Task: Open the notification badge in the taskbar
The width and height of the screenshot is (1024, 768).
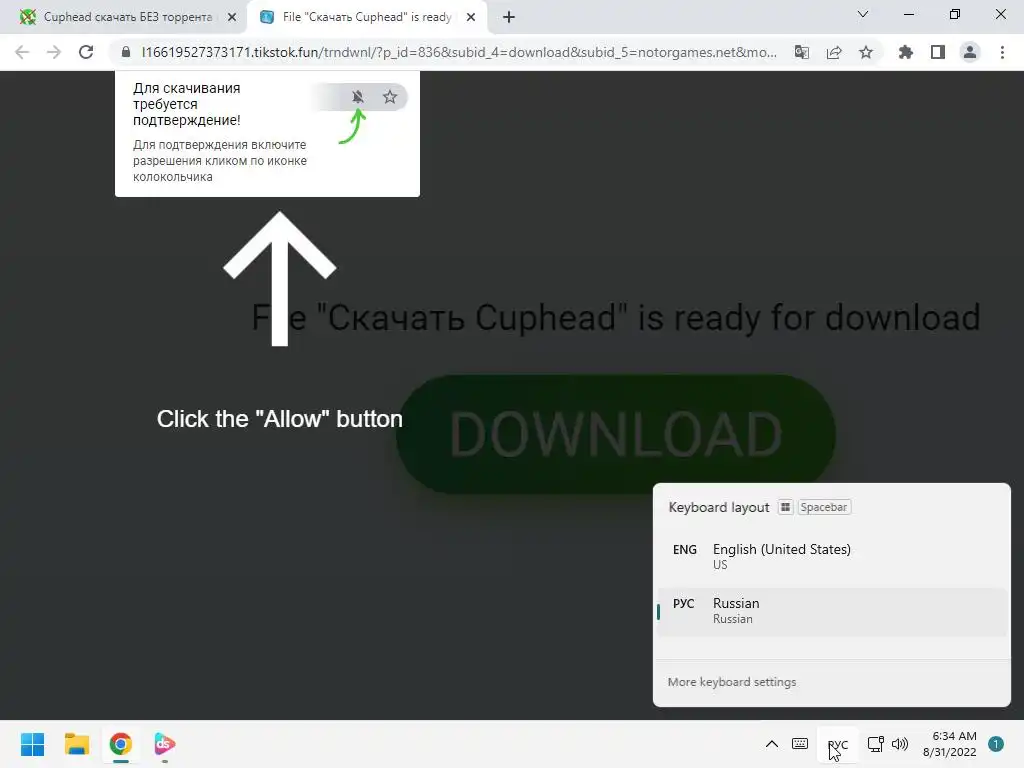Action: 996,744
